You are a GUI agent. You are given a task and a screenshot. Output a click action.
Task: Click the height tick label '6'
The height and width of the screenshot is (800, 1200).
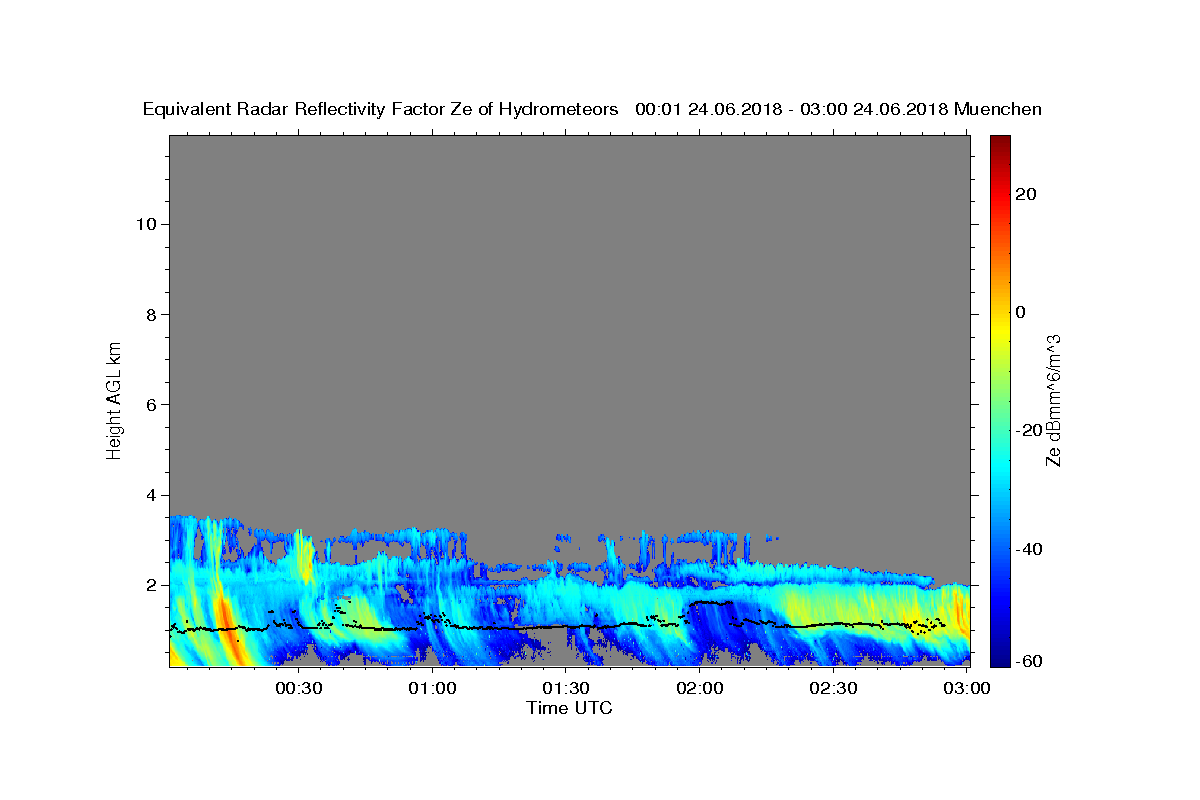click(150, 405)
